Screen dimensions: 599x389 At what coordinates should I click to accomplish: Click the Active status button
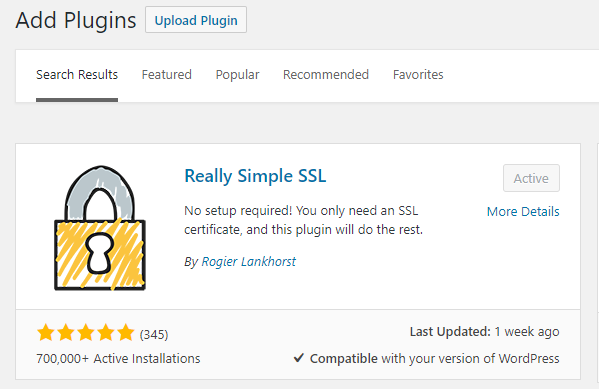click(531, 178)
